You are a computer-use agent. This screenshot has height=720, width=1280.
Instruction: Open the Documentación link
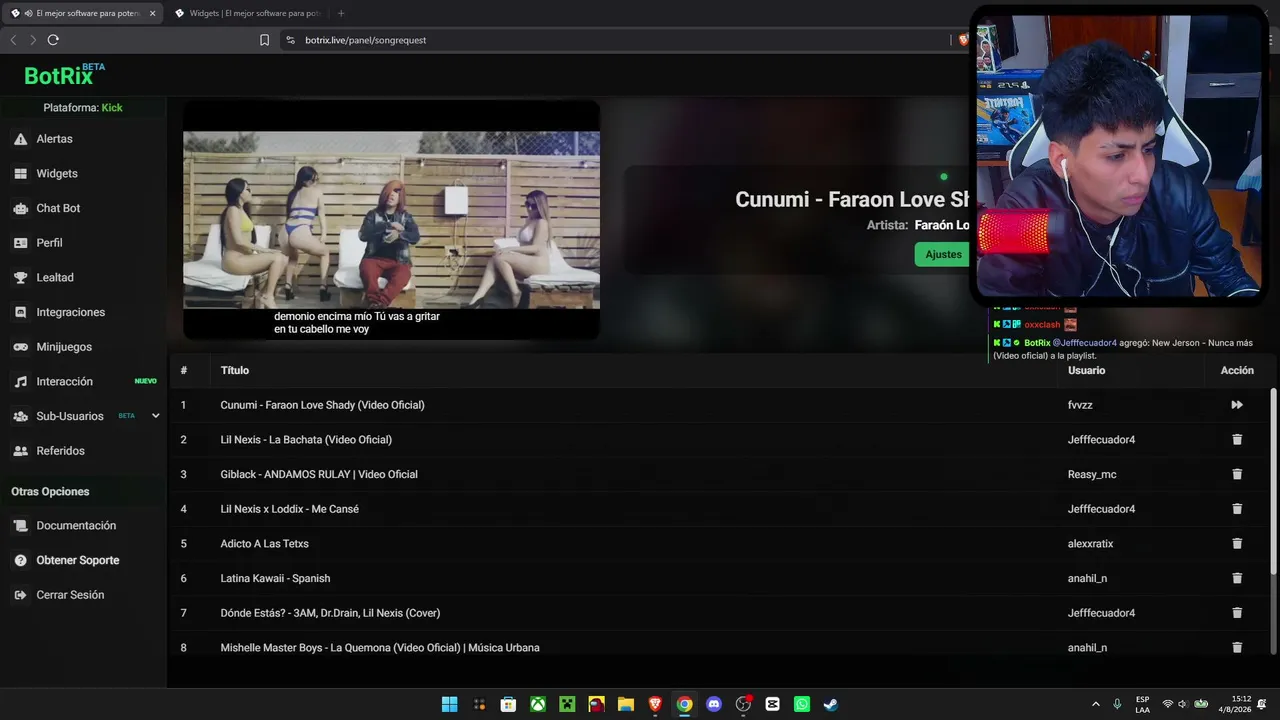pos(76,526)
